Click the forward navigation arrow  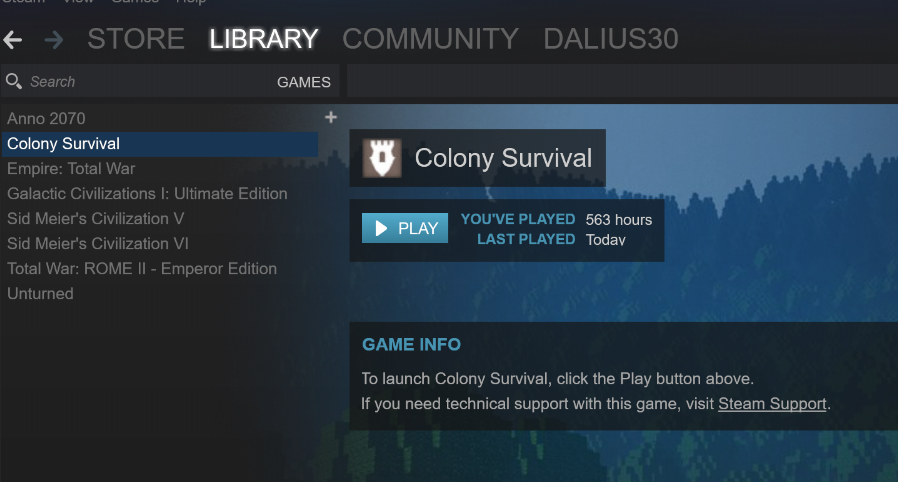pos(54,40)
